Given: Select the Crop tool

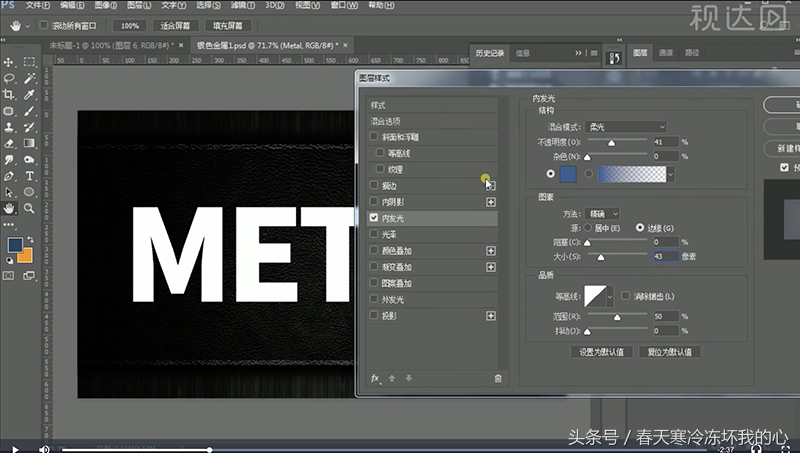Looking at the screenshot, I should 10,94.
